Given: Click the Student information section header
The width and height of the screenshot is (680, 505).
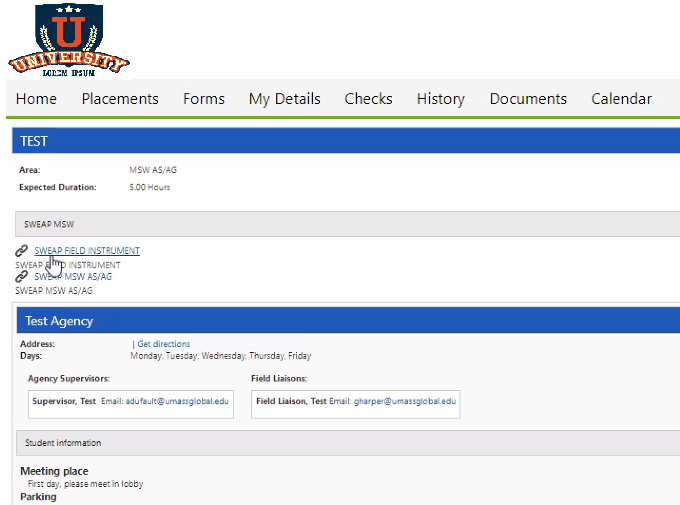Looking at the screenshot, I should click(348, 443).
